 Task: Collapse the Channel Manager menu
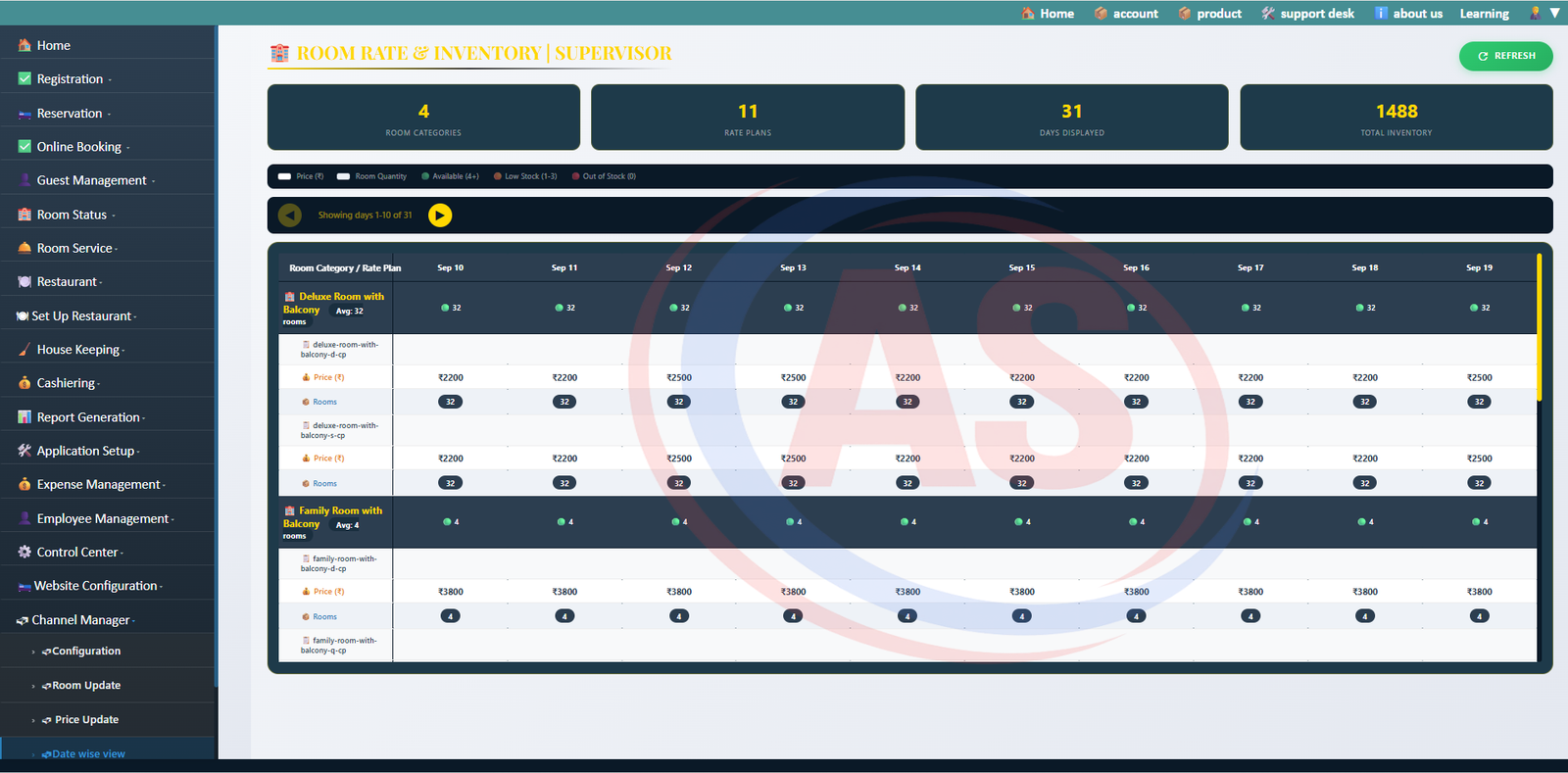tap(108, 620)
